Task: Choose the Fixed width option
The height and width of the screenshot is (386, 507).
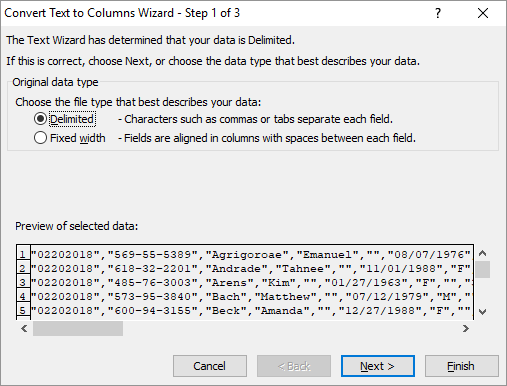Action: (x=40, y=138)
